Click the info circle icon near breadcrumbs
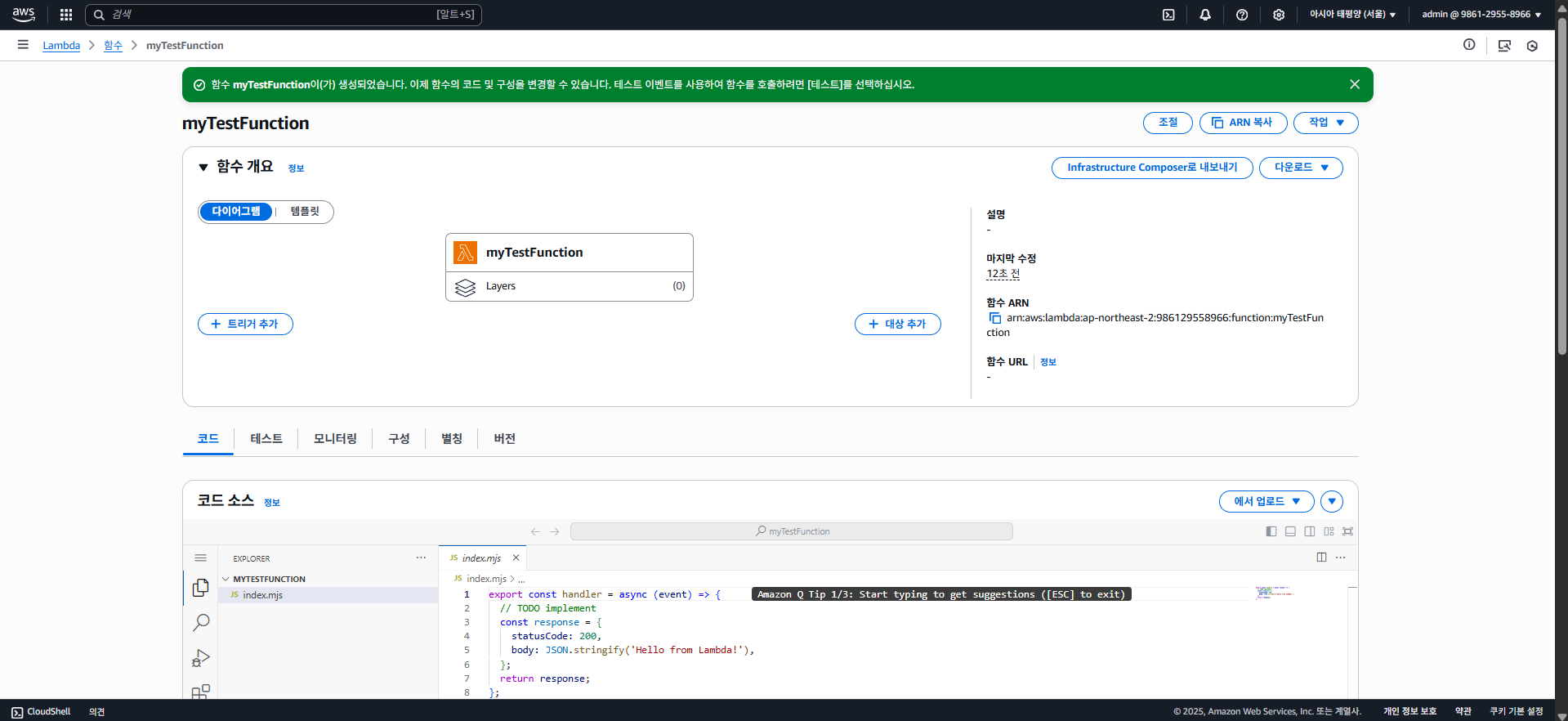This screenshot has width=1568, height=721. [x=1469, y=45]
